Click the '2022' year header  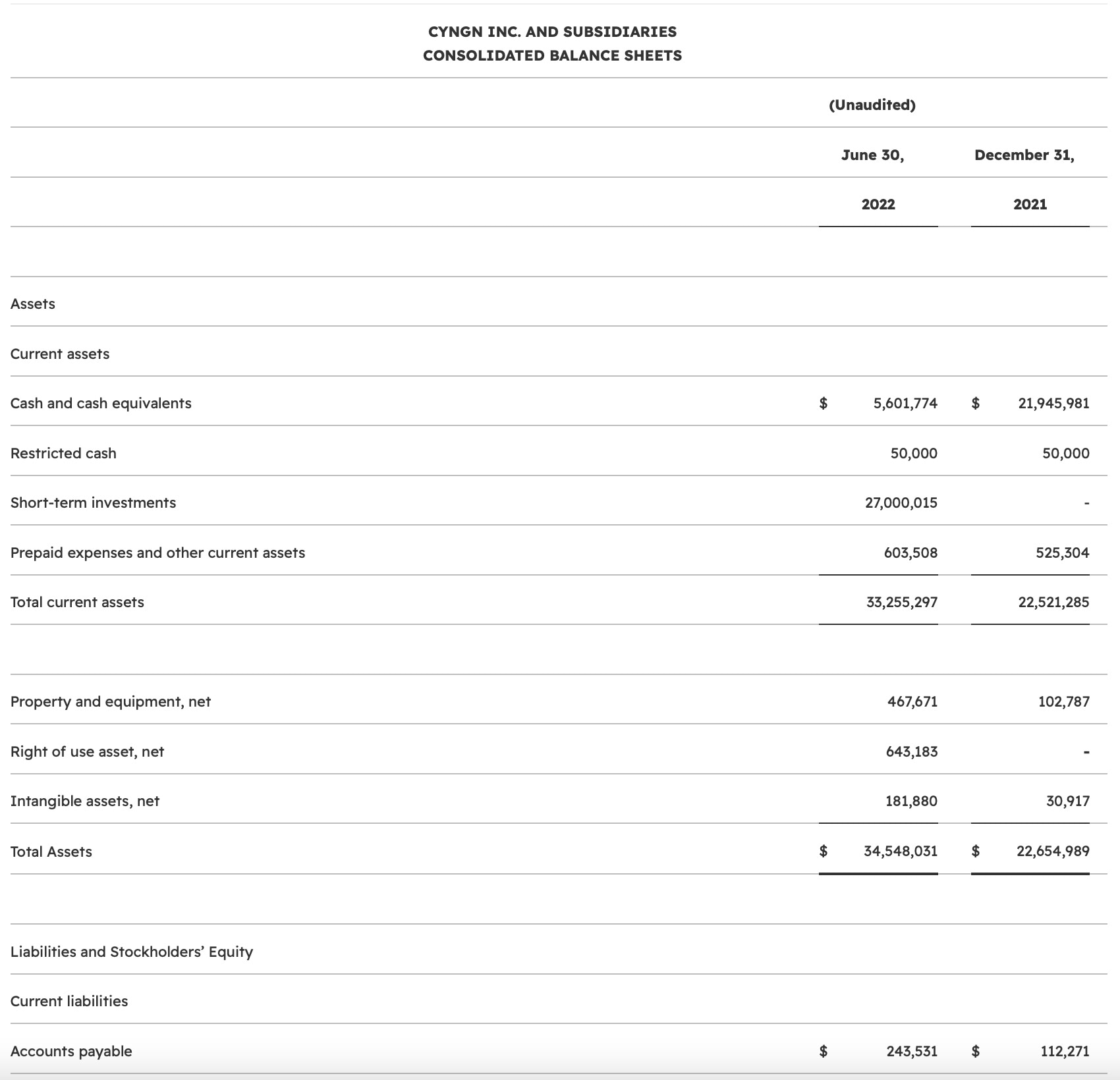click(x=878, y=204)
